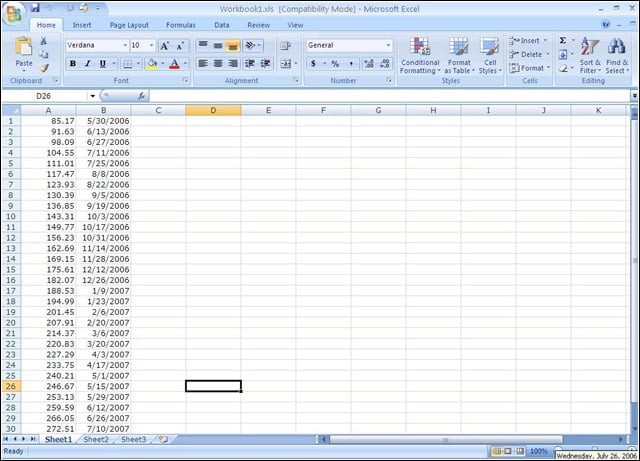Viewport: 640px width, 461px height.
Task: Toggle Wrap Text button
Action: [x=285, y=45]
